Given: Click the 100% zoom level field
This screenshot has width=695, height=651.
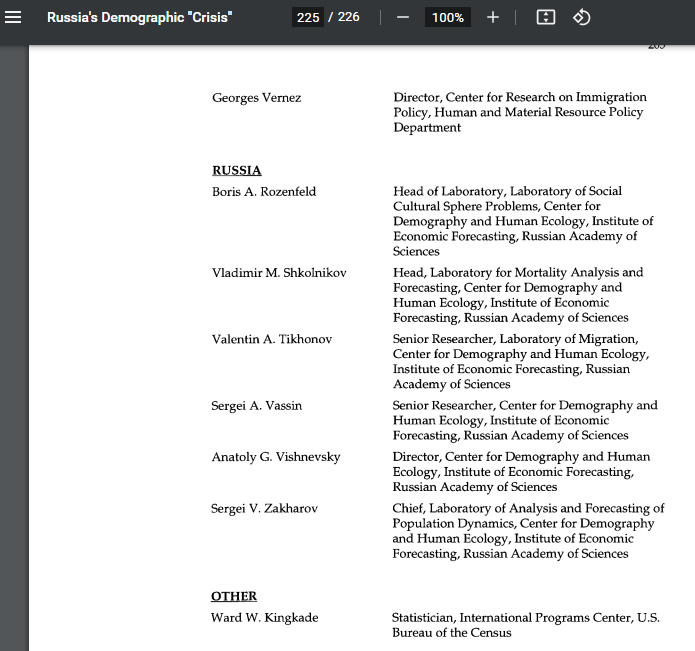Looking at the screenshot, I should 448,17.
